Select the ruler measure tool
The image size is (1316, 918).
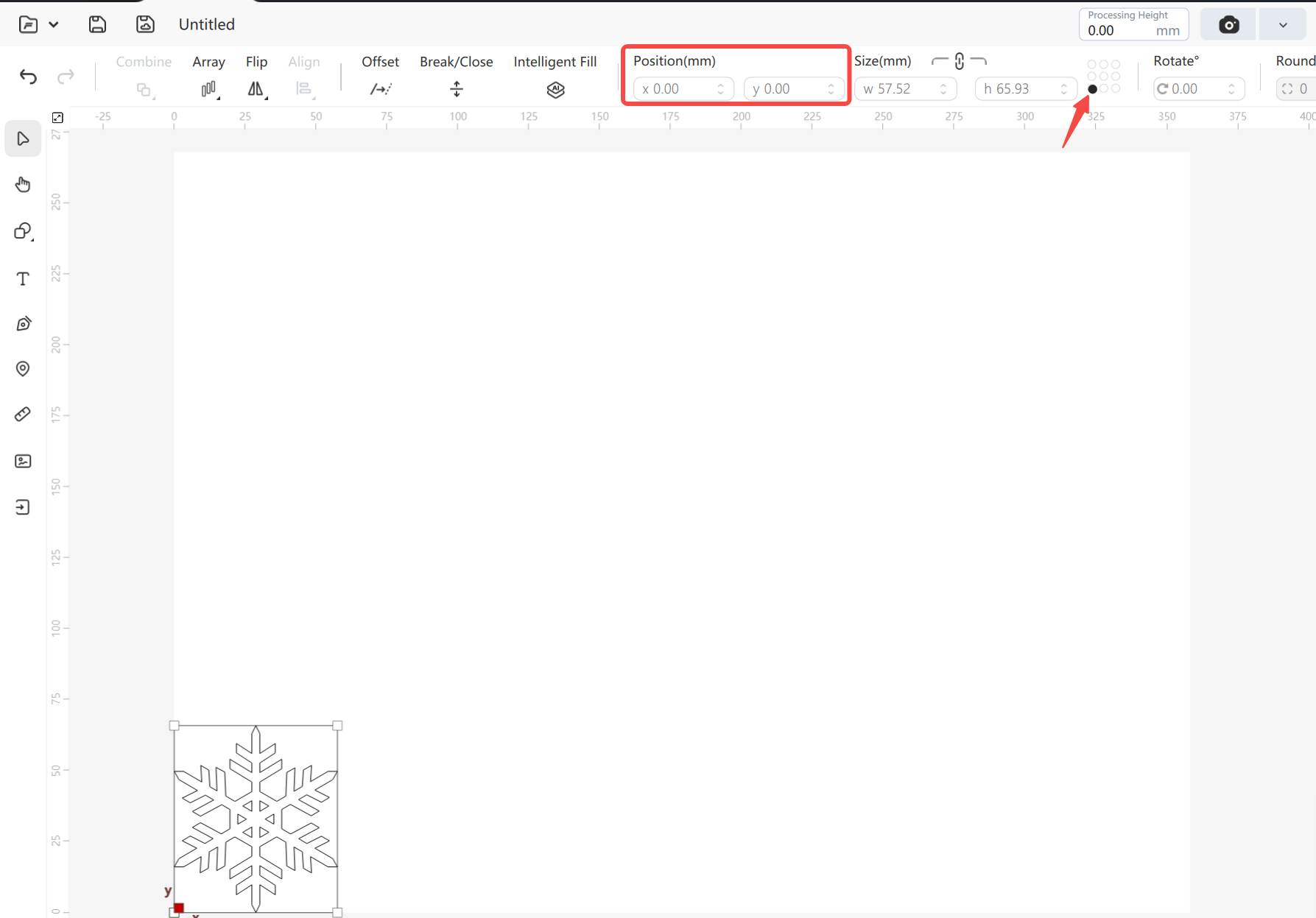[23, 414]
